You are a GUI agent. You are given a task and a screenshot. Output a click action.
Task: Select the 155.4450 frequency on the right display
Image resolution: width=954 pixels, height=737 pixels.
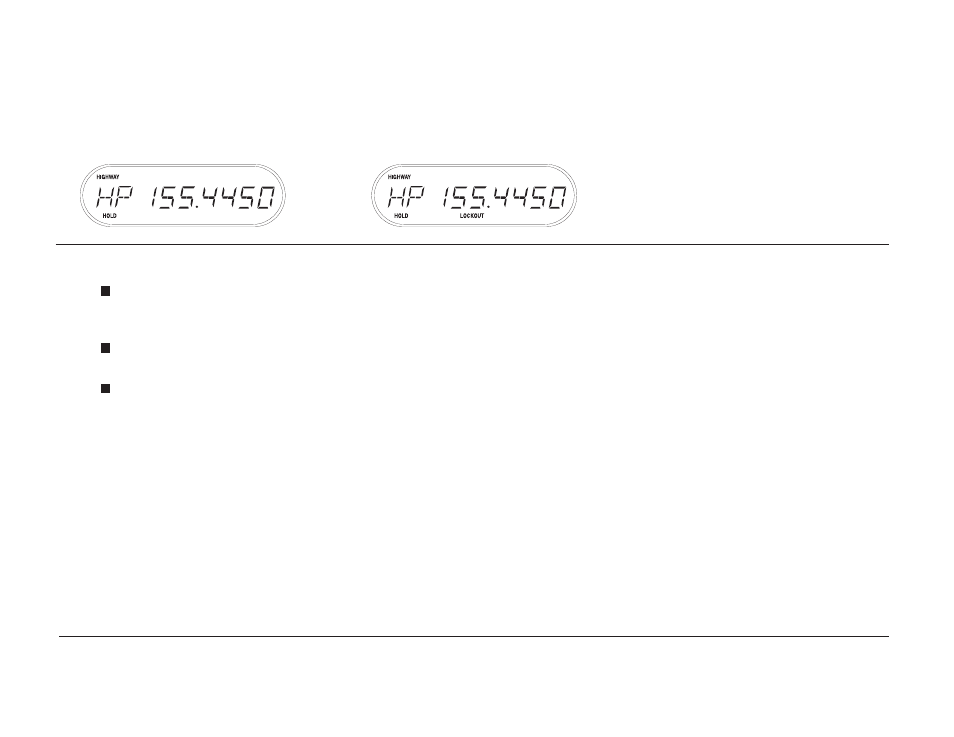(504, 197)
